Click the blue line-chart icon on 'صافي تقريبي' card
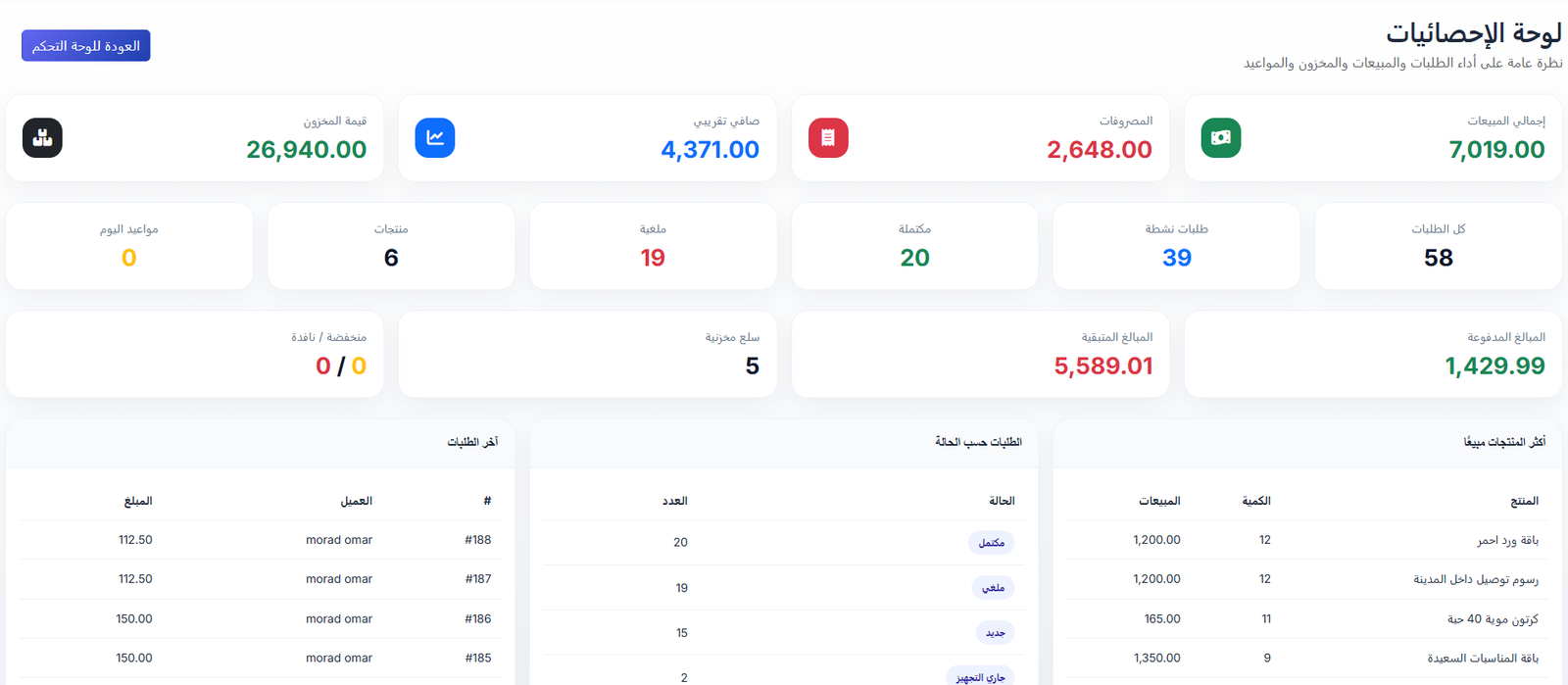The height and width of the screenshot is (685, 1568). pos(435,138)
